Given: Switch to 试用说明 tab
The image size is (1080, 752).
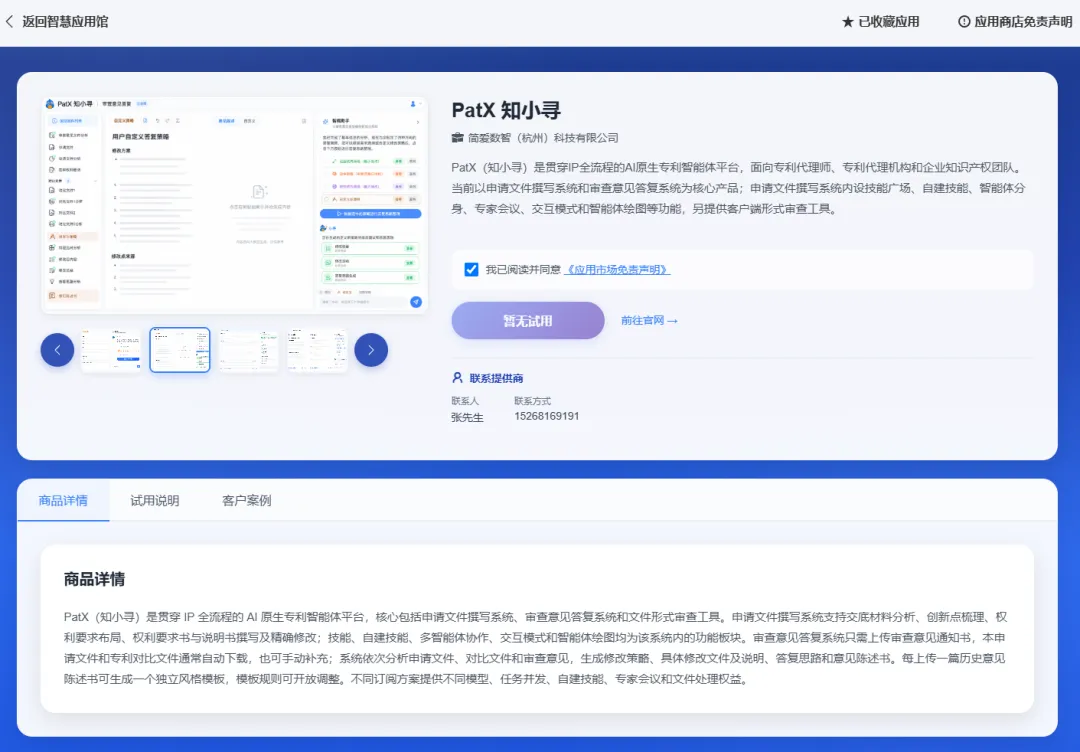Looking at the screenshot, I should point(155,501).
